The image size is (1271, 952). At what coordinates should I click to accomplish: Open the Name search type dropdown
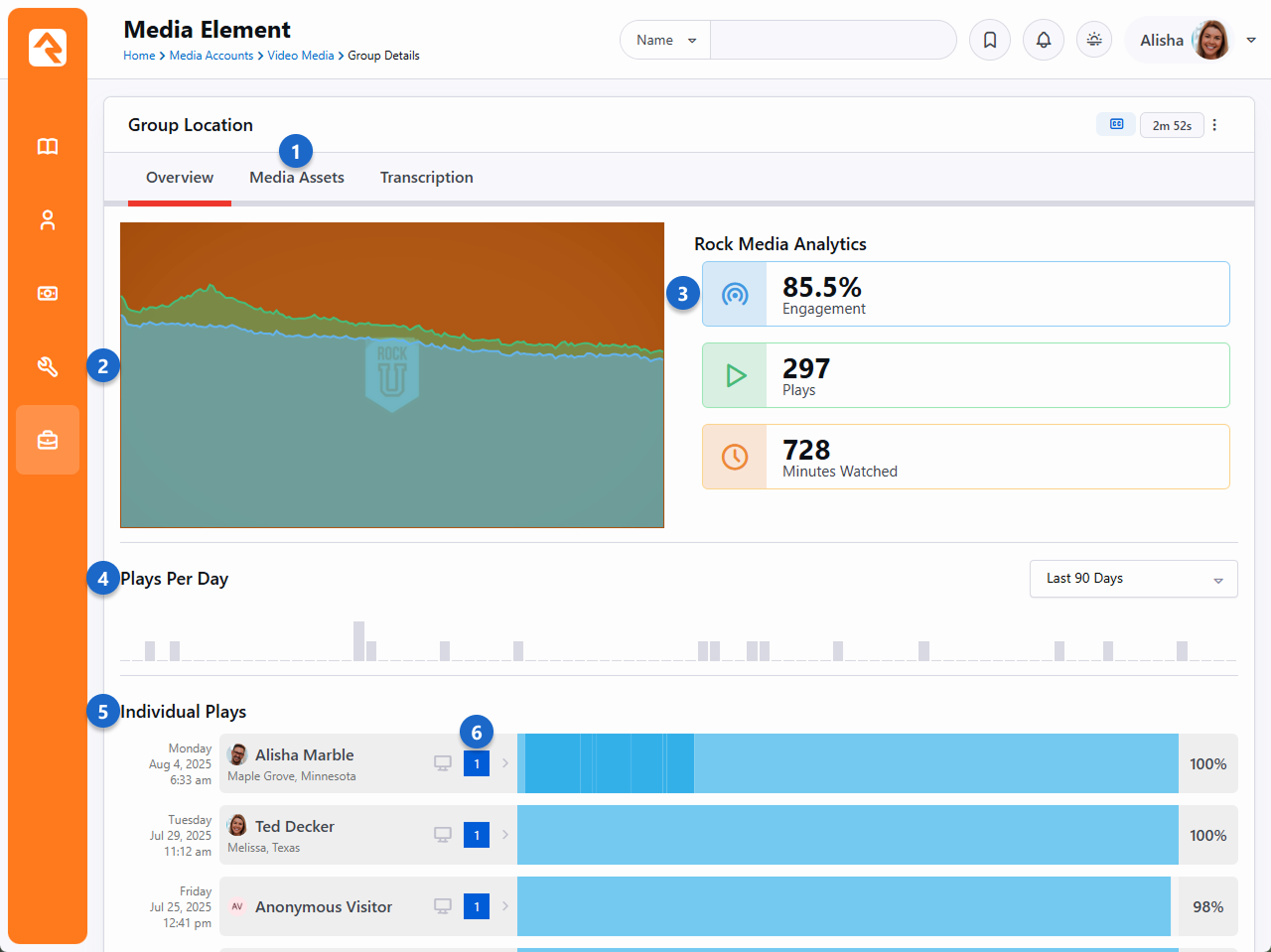(665, 41)
